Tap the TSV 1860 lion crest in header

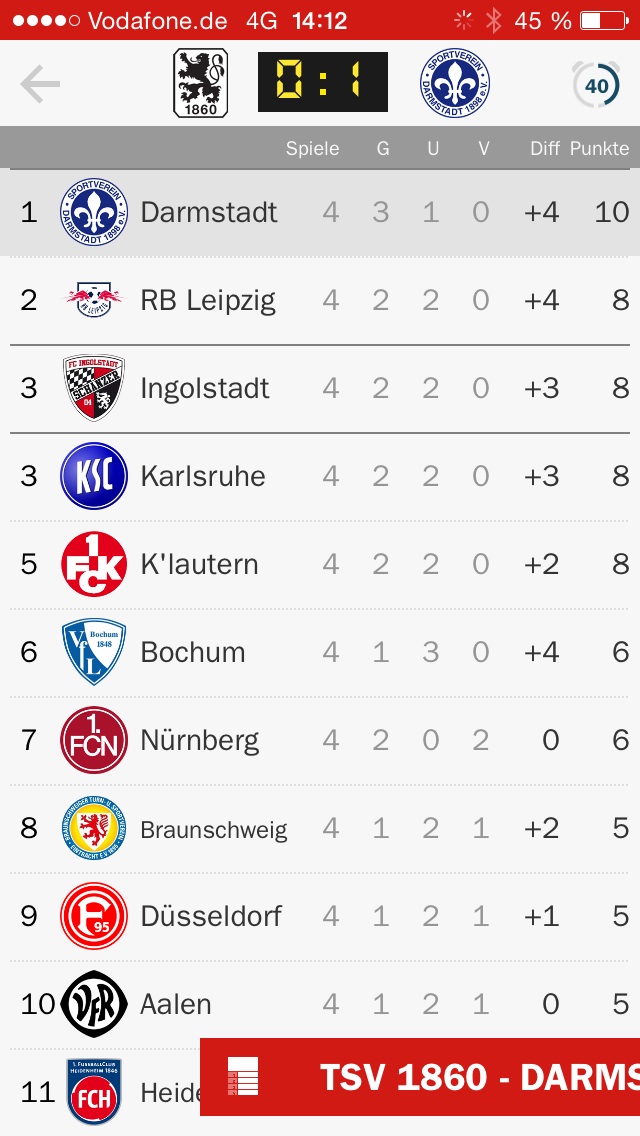coord(201,83)
